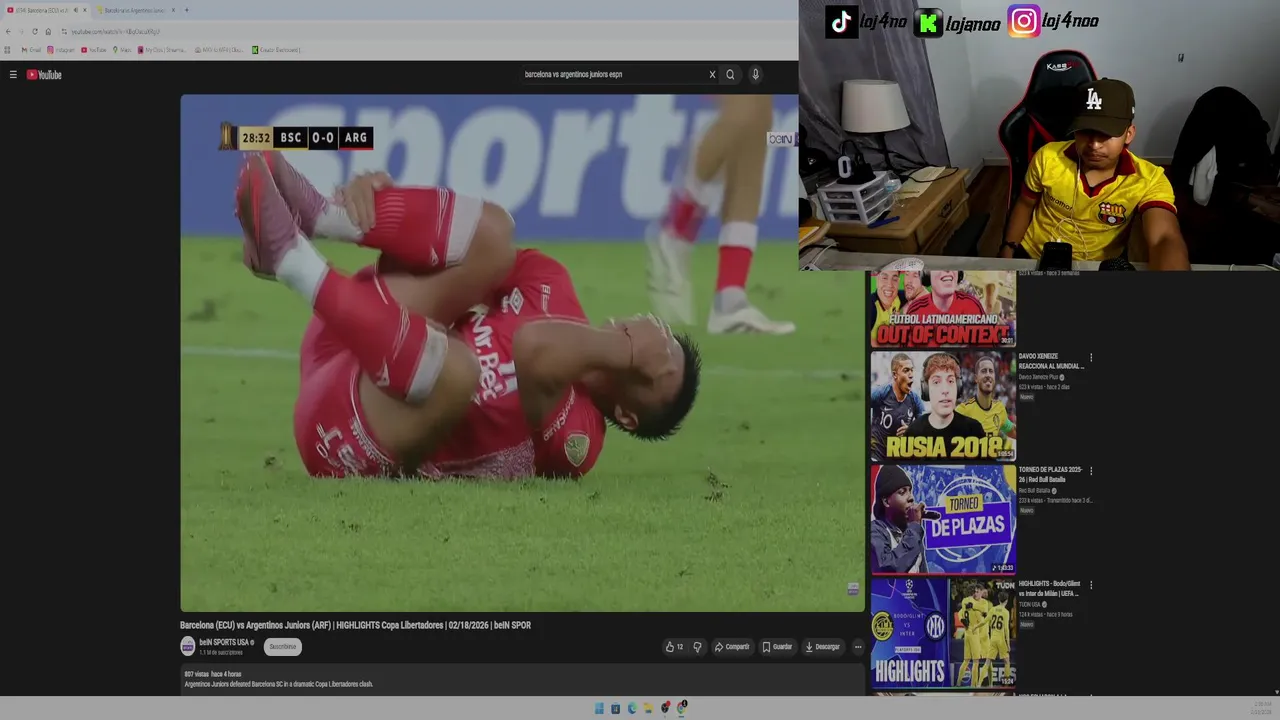The width and height of the screenshot is (1280, 720).
Task: Mute the first tab's audio speaker icon
Action: point(75,10)
